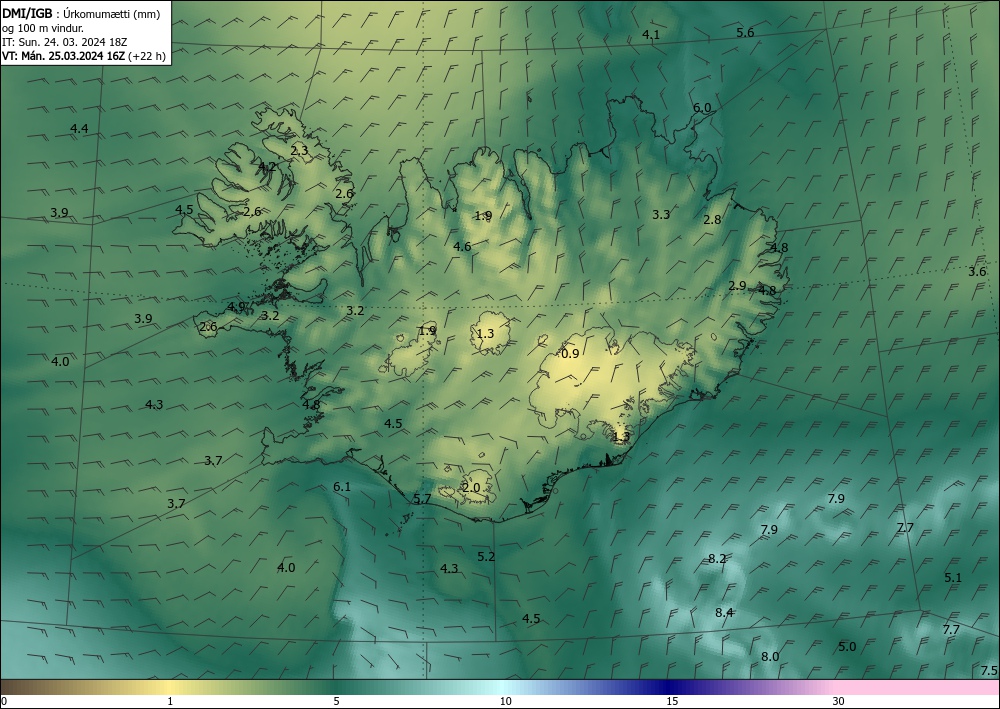
Task: Click the "og 100 m vindur." subtitle line
Action: click(43, 27)
